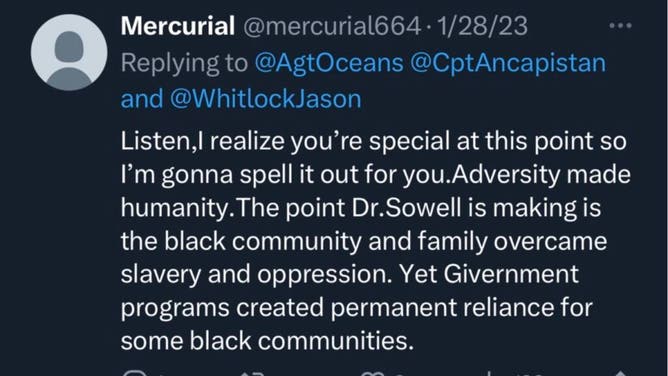Click the word 'Adversity' in the tweet
The image size is (668, 376).
tap(505, 175)
